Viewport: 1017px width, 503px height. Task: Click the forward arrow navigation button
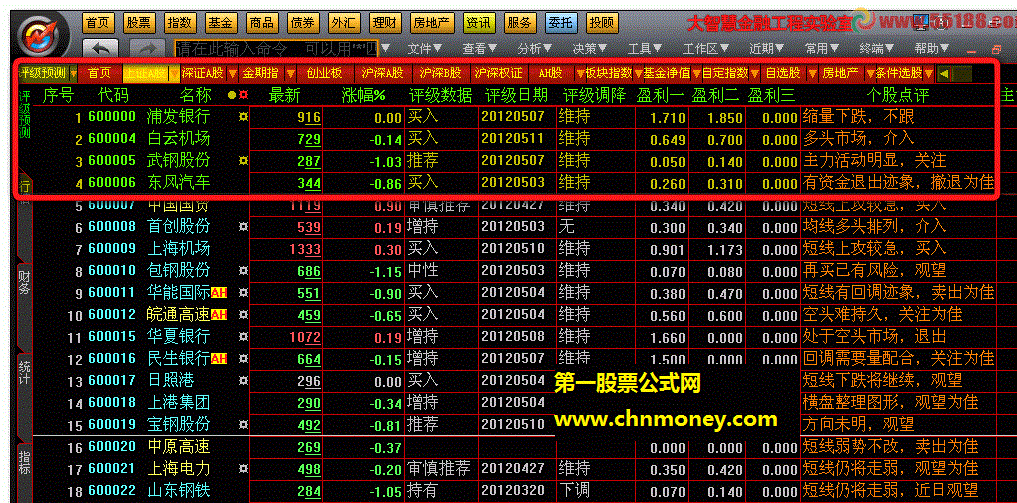147,49
